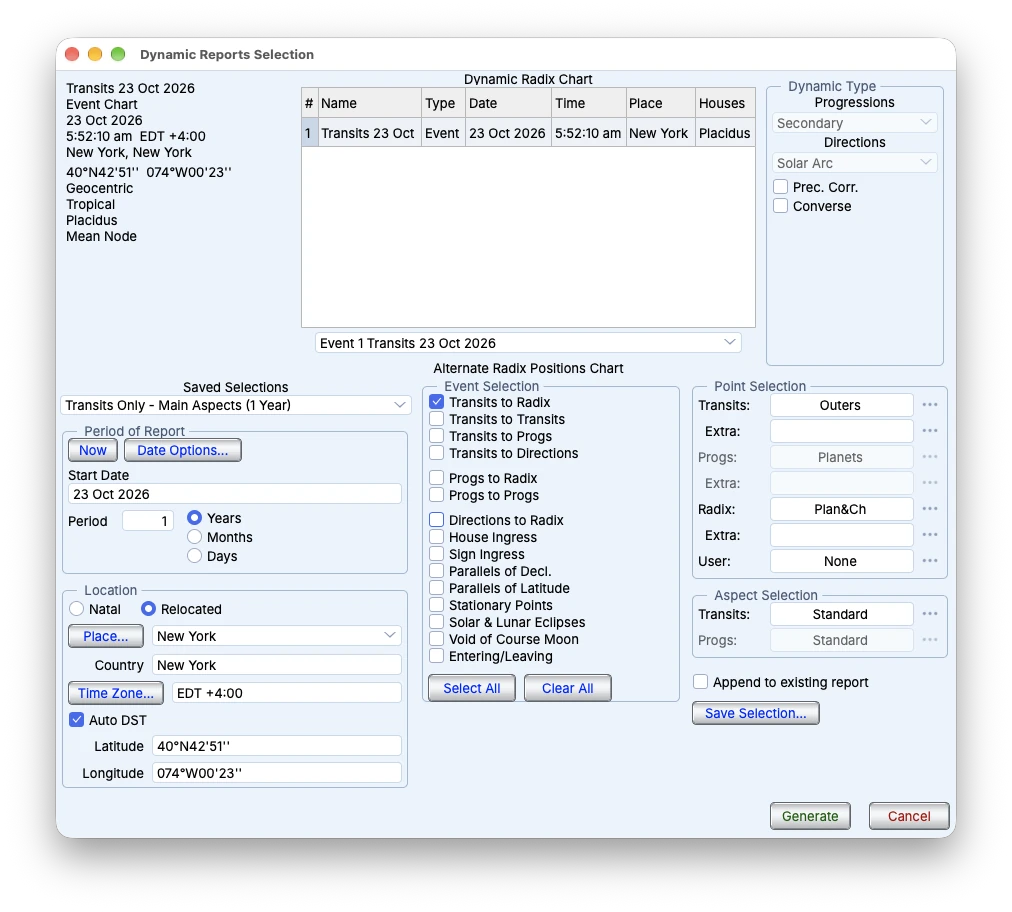Uncheck Transits to Radix
The height and width of the screenshot is (912, 1012).
tap(437, 401)
